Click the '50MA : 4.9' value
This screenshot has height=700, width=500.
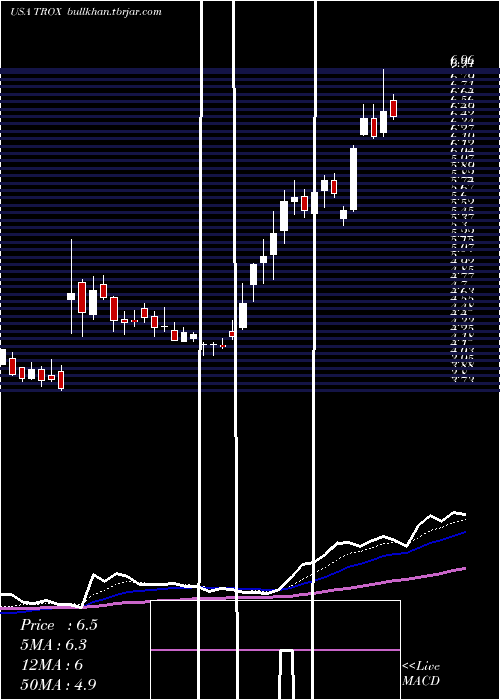59,684
